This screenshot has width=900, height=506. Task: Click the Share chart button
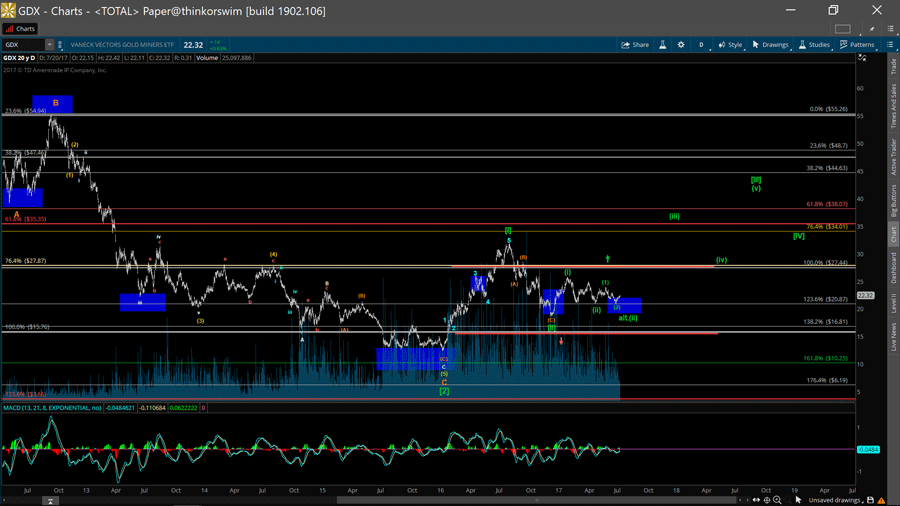(635, 45)
